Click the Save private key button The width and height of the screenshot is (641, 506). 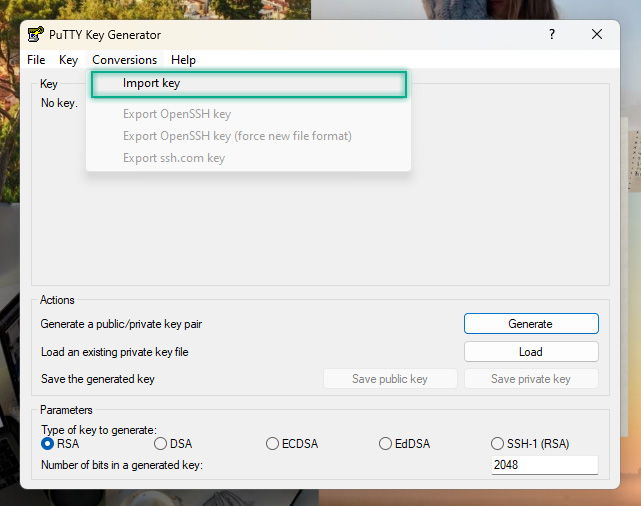click(531, 379)
